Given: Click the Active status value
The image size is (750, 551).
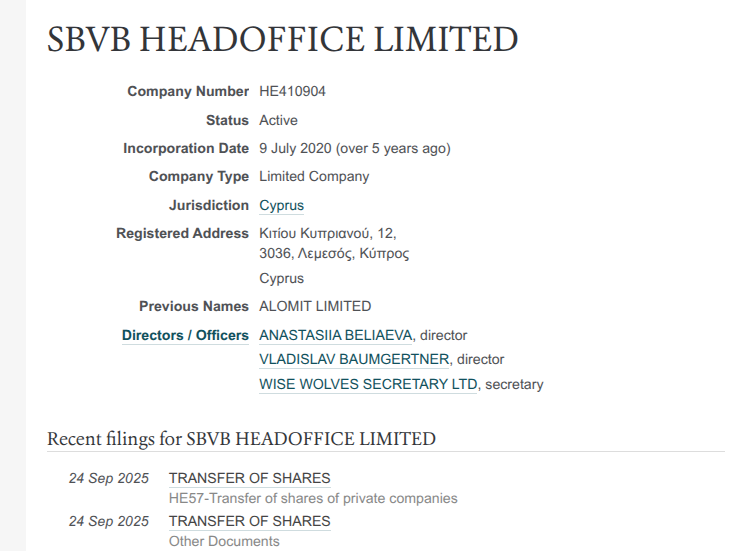Looking at the screenshot, I should pyautogui.click(x=278, y=120).
